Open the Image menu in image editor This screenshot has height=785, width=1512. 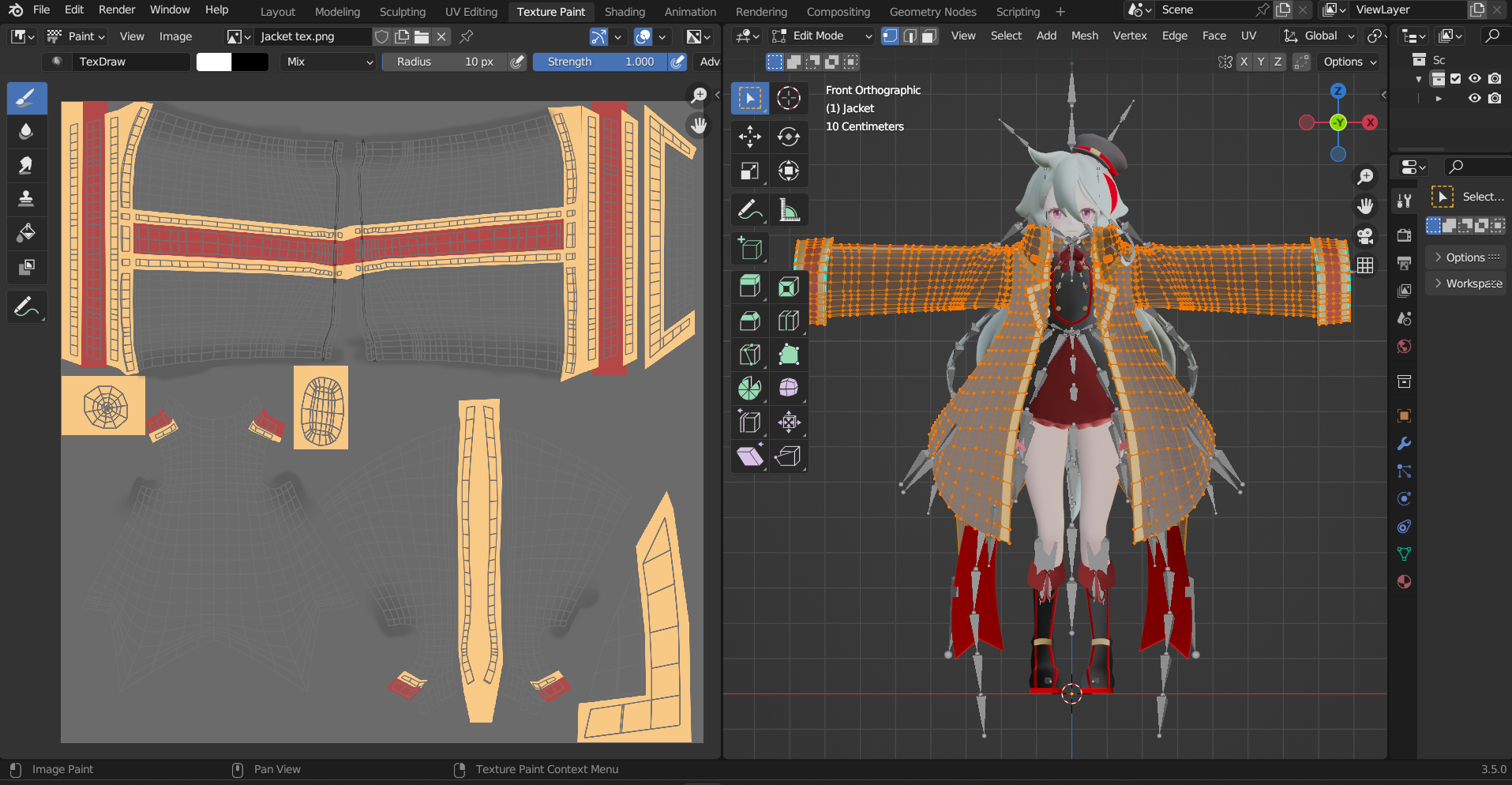[x=175, y=36]
